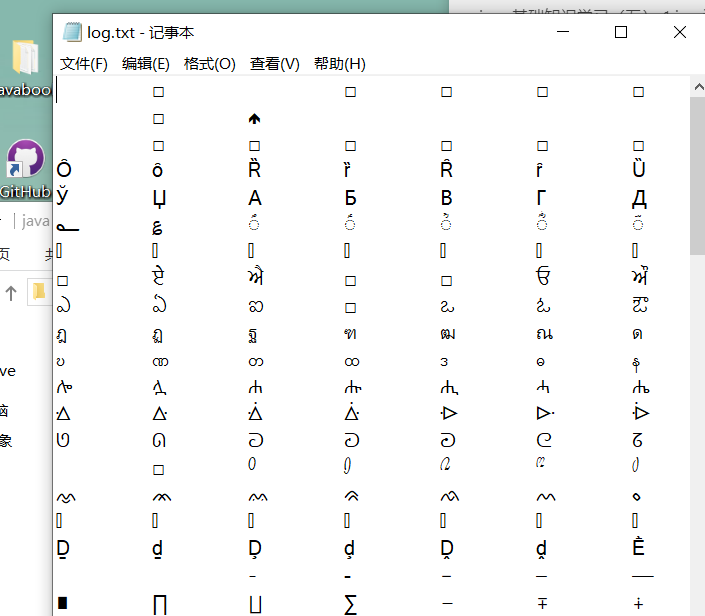Click the Cyrillic letter Д in text
705x616 pixels.
click(639, 199)
